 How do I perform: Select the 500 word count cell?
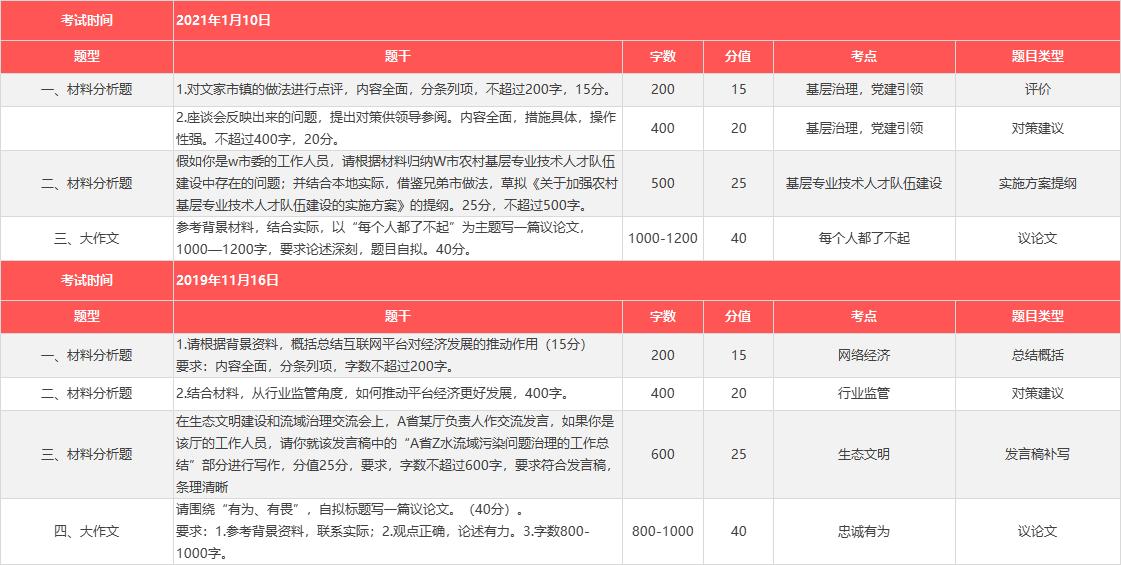pos(662,184)
